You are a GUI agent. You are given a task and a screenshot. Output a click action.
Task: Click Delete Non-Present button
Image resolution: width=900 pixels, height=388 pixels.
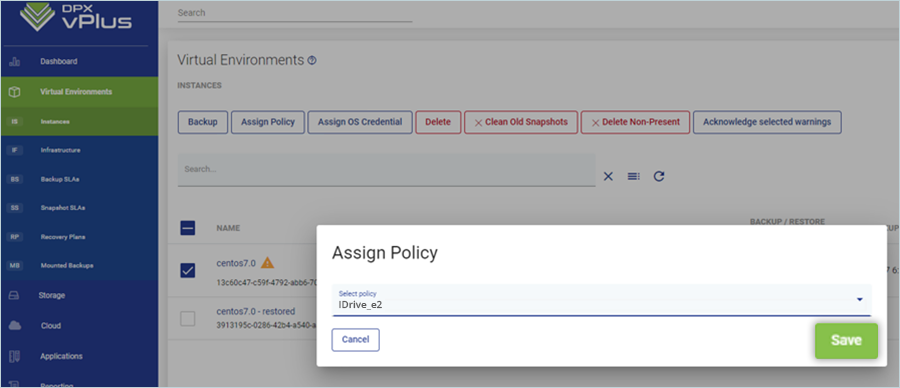[635, 122]
